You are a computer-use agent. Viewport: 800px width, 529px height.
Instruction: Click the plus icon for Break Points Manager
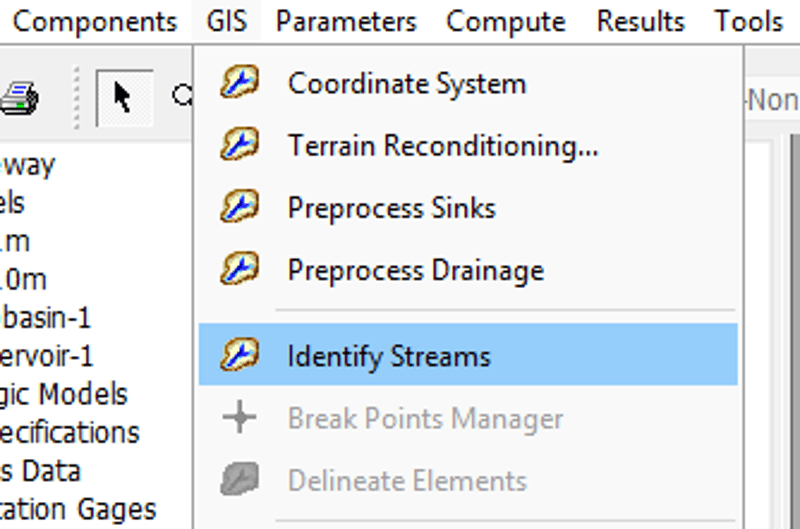pos(240,418)
